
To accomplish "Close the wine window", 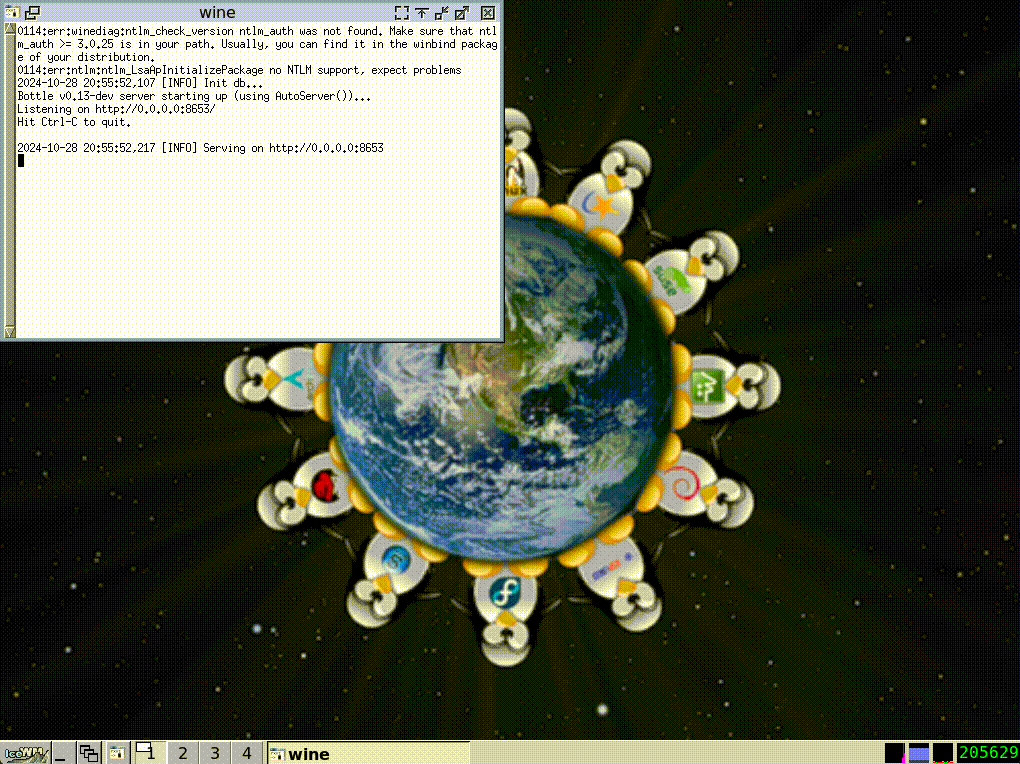I will pos(488,12).
